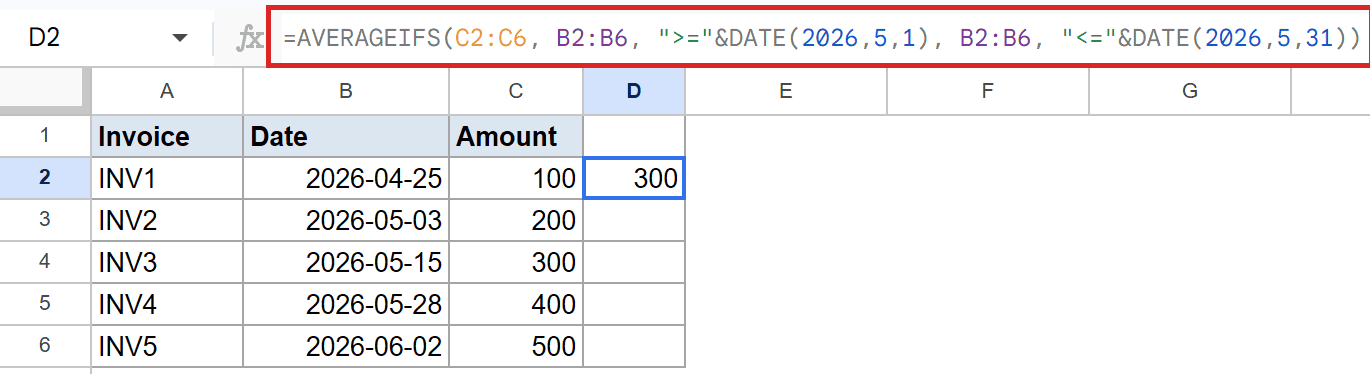The width and height of the screenshot is (1370, 374).
Task: Select cell containing INV1
Action: [x=167, y=178]
